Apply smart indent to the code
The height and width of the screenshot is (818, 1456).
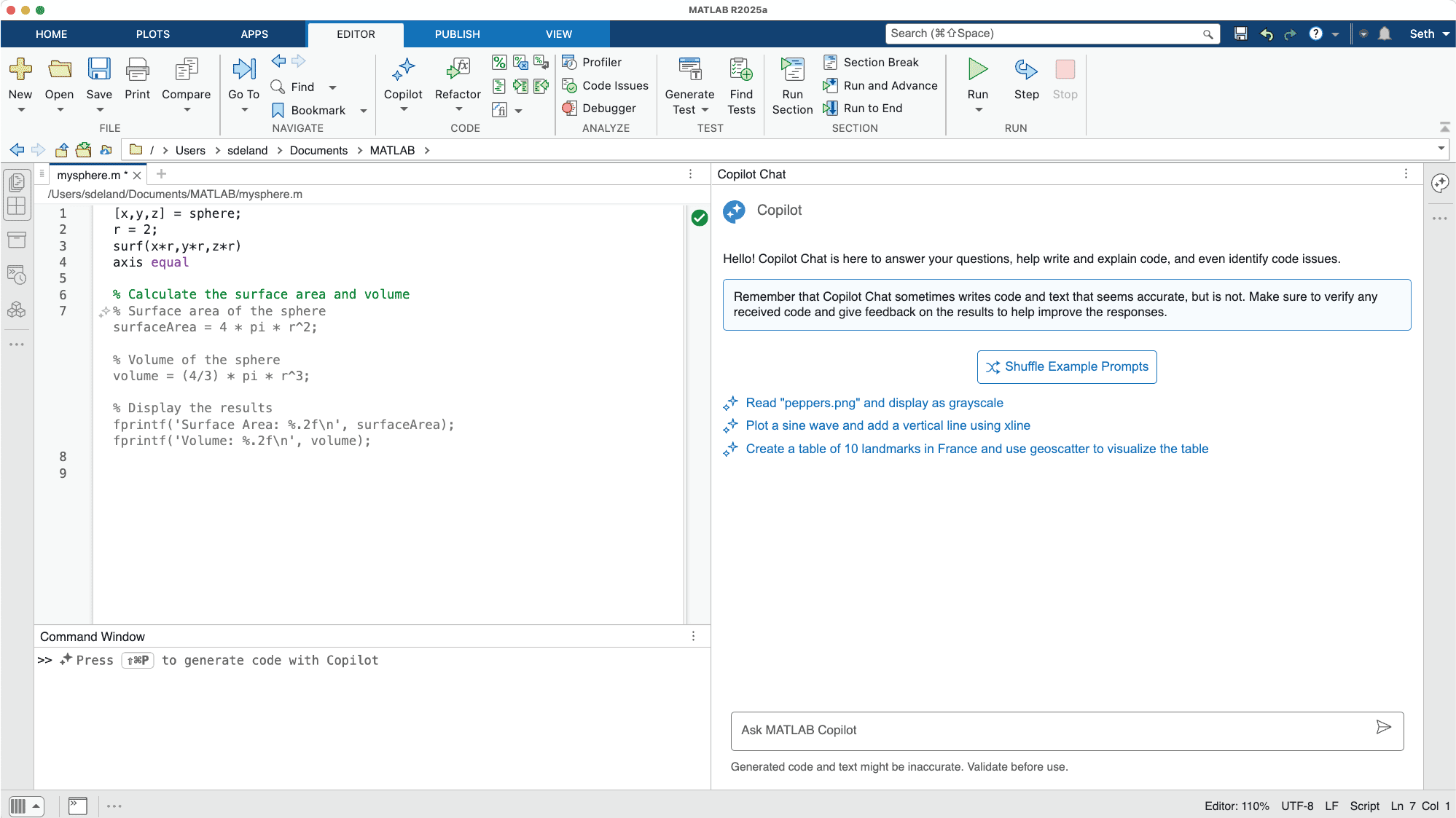pyautogui.click(x=499, y=86)
